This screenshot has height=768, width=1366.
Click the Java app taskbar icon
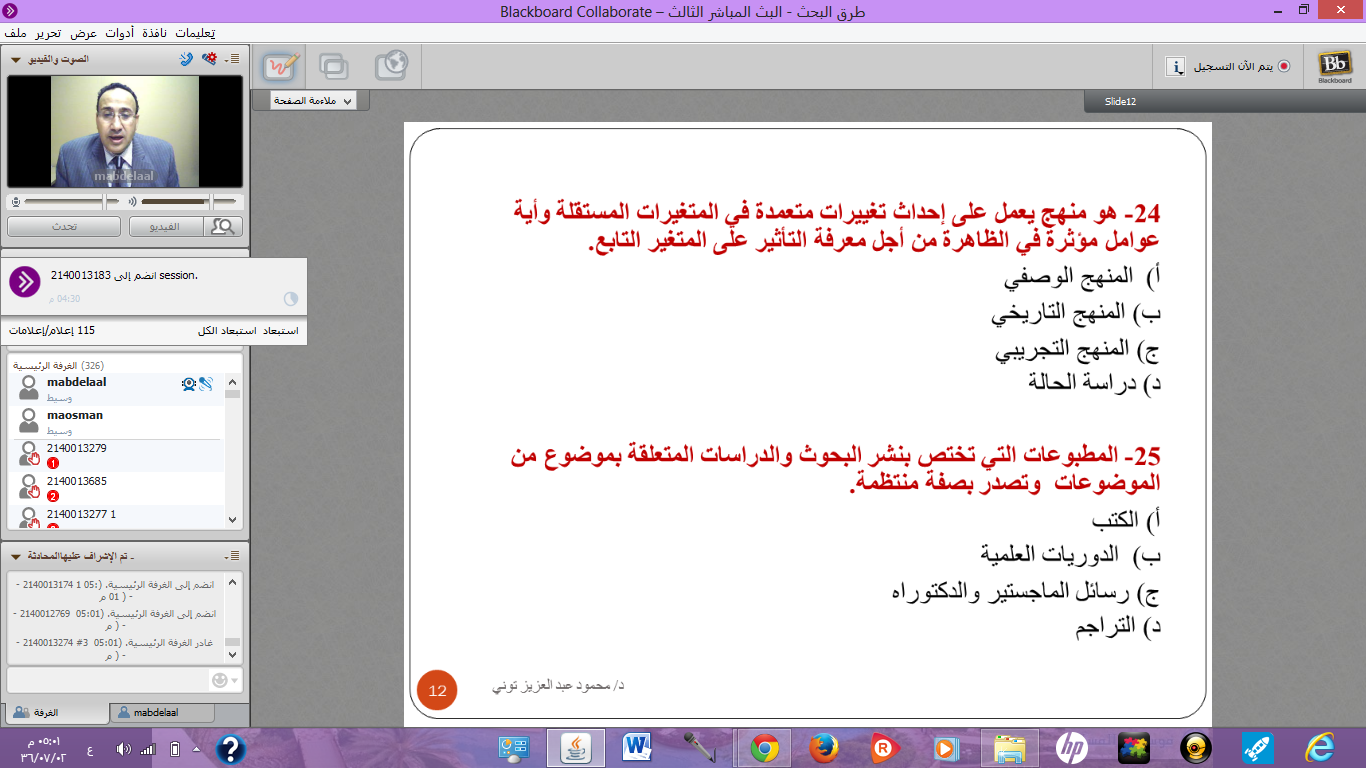(576, 748)
